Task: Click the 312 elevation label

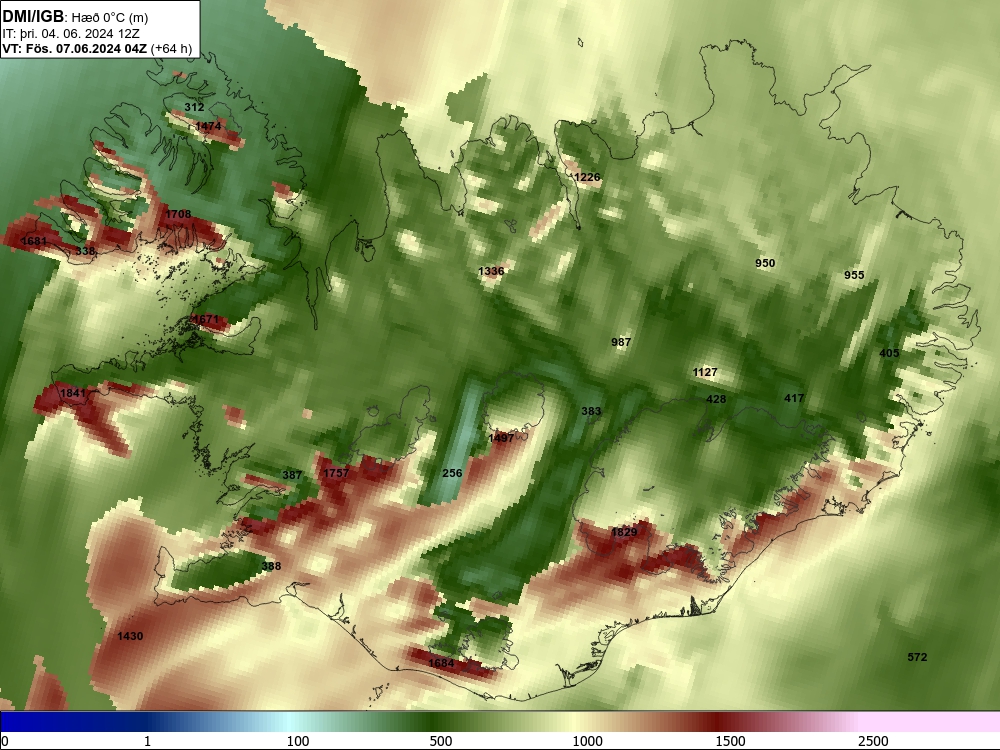Action: tap(194, 107)
